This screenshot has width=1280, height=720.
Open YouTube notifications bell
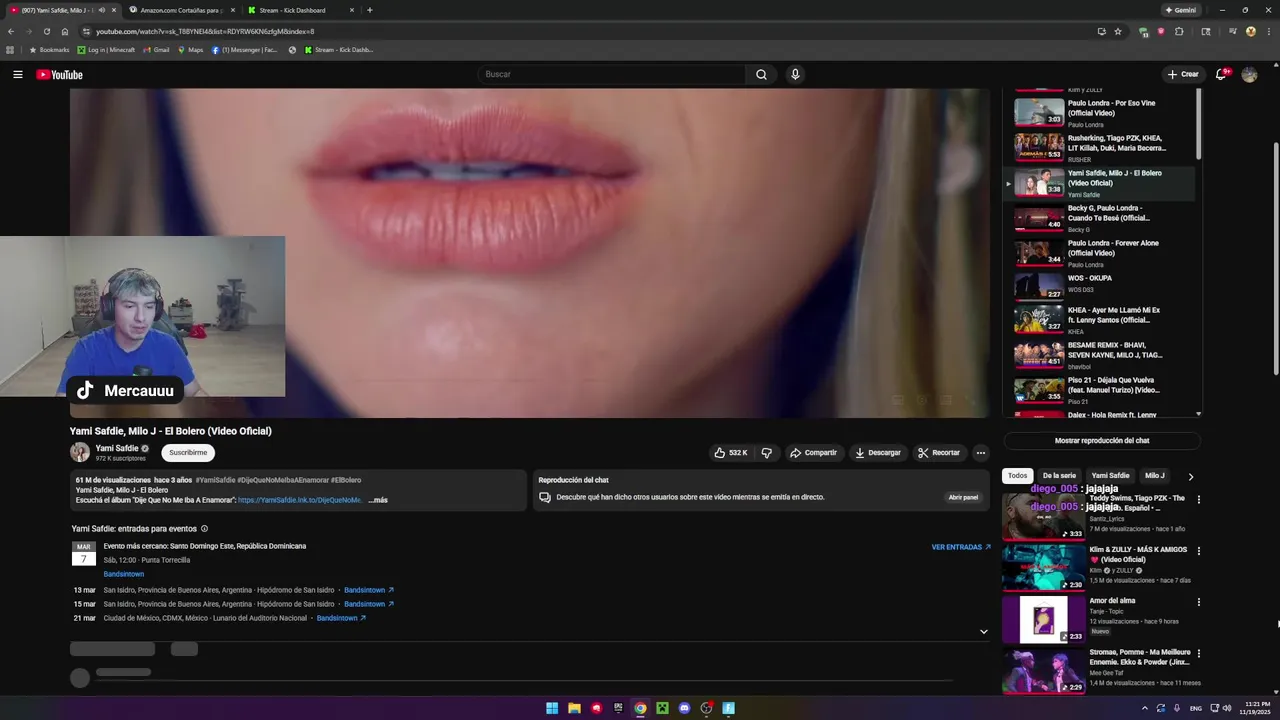(x=1222, y=74)
